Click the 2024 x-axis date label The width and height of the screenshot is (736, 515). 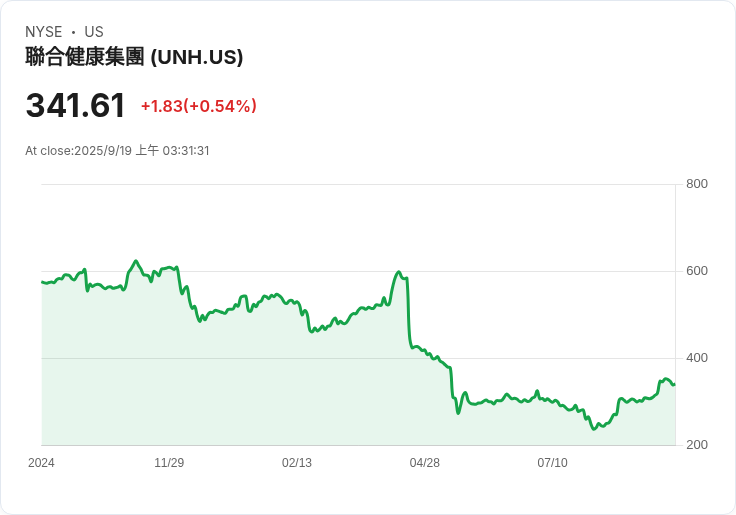click(x=42, y=463)
